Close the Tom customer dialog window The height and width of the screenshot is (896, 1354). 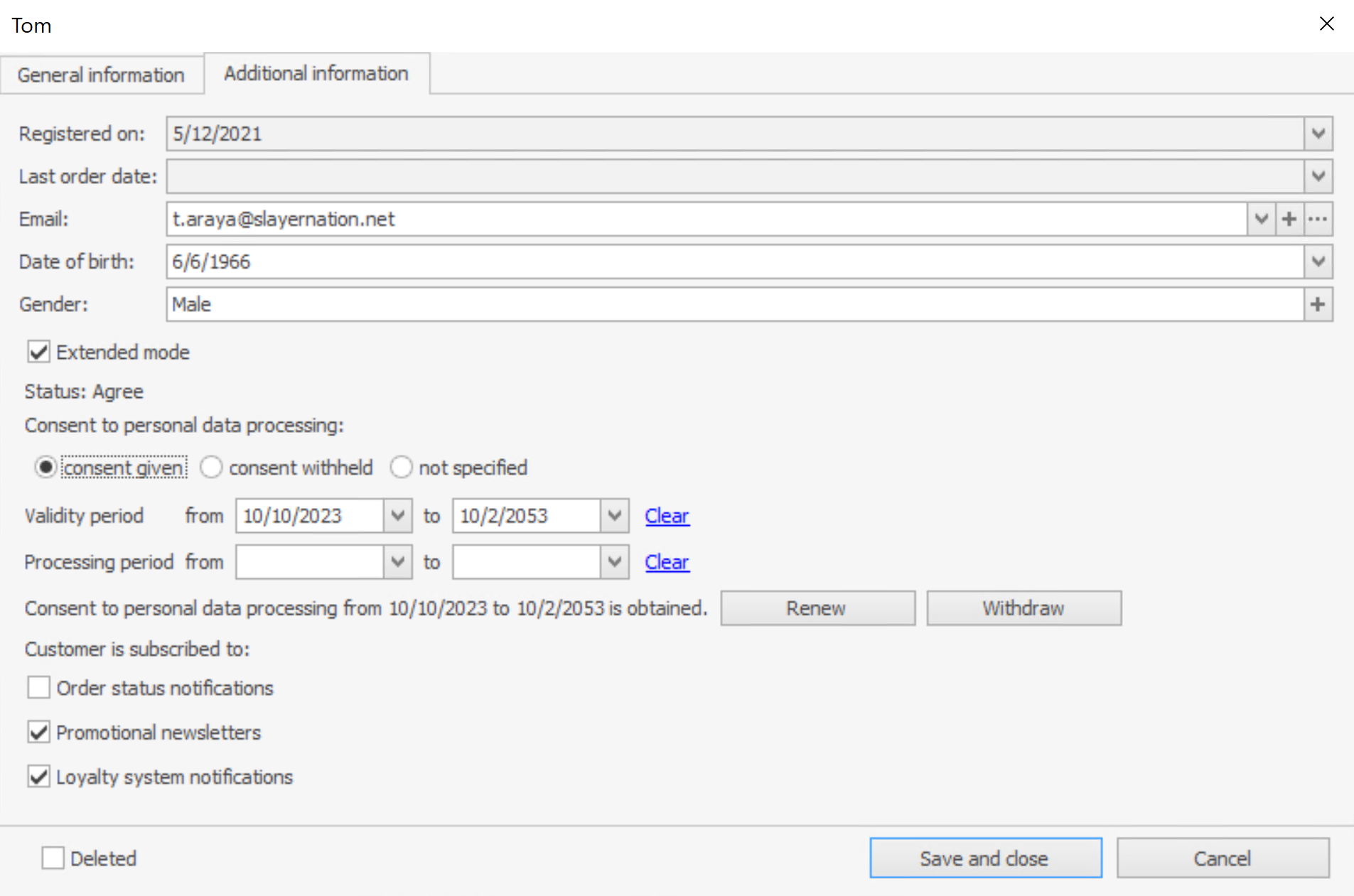pyautogui.click(x=1326, y=24)
